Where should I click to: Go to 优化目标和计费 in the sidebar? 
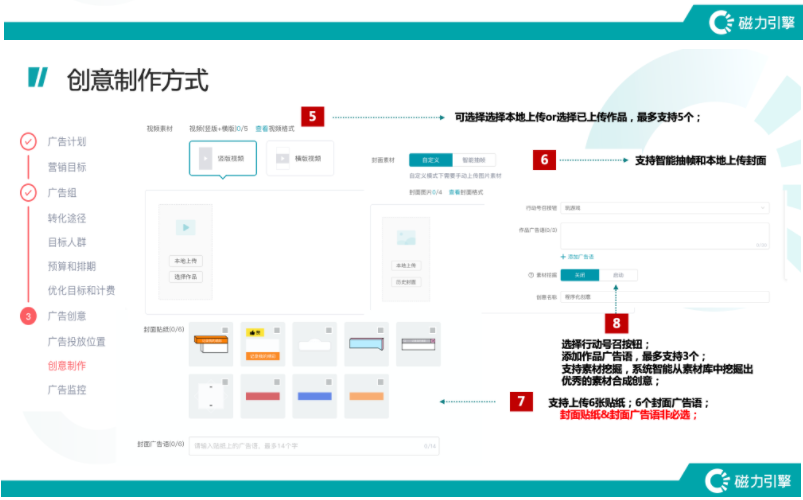[81, 290]
